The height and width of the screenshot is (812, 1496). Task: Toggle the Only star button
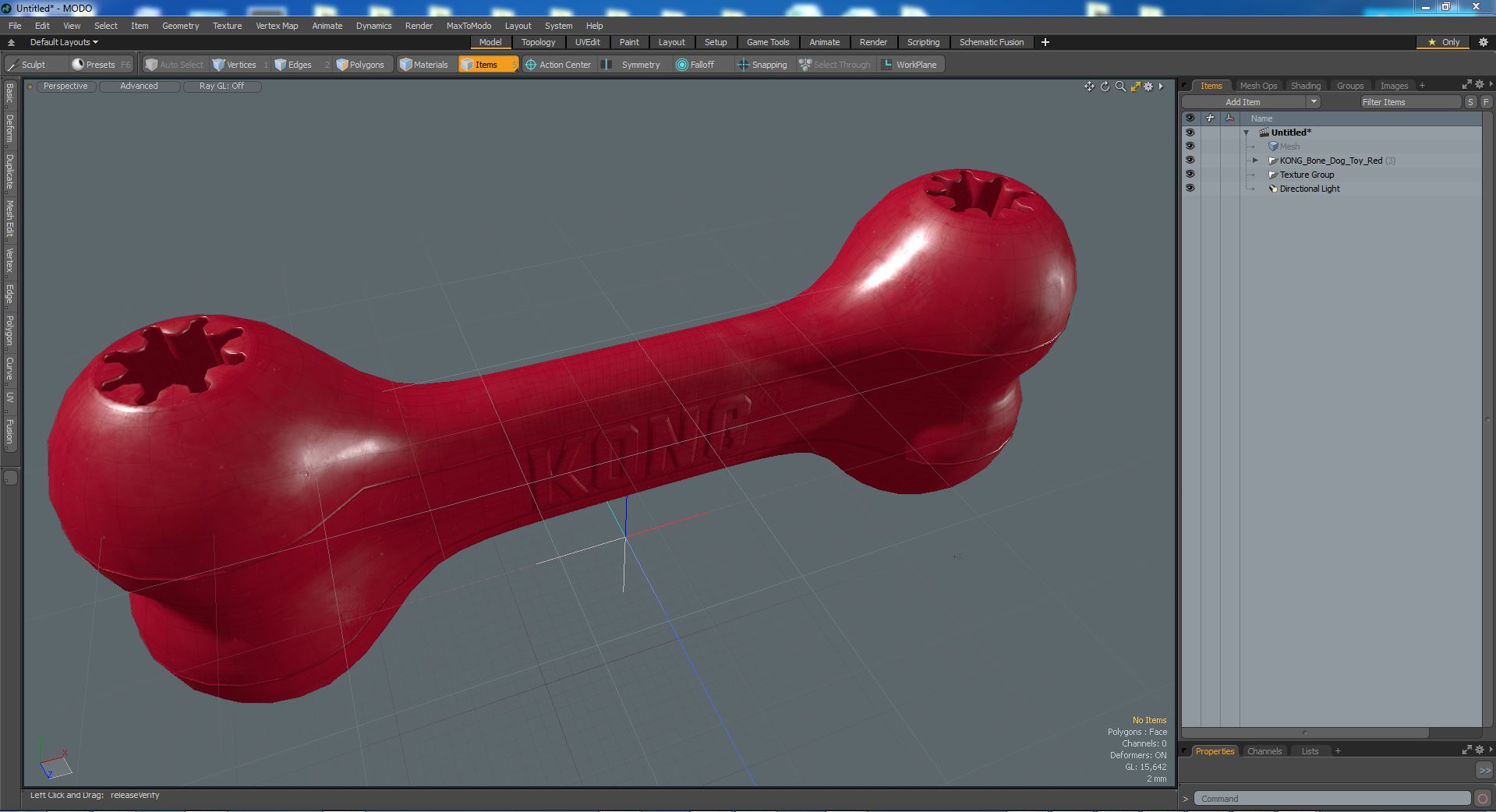click(1444, 42)
